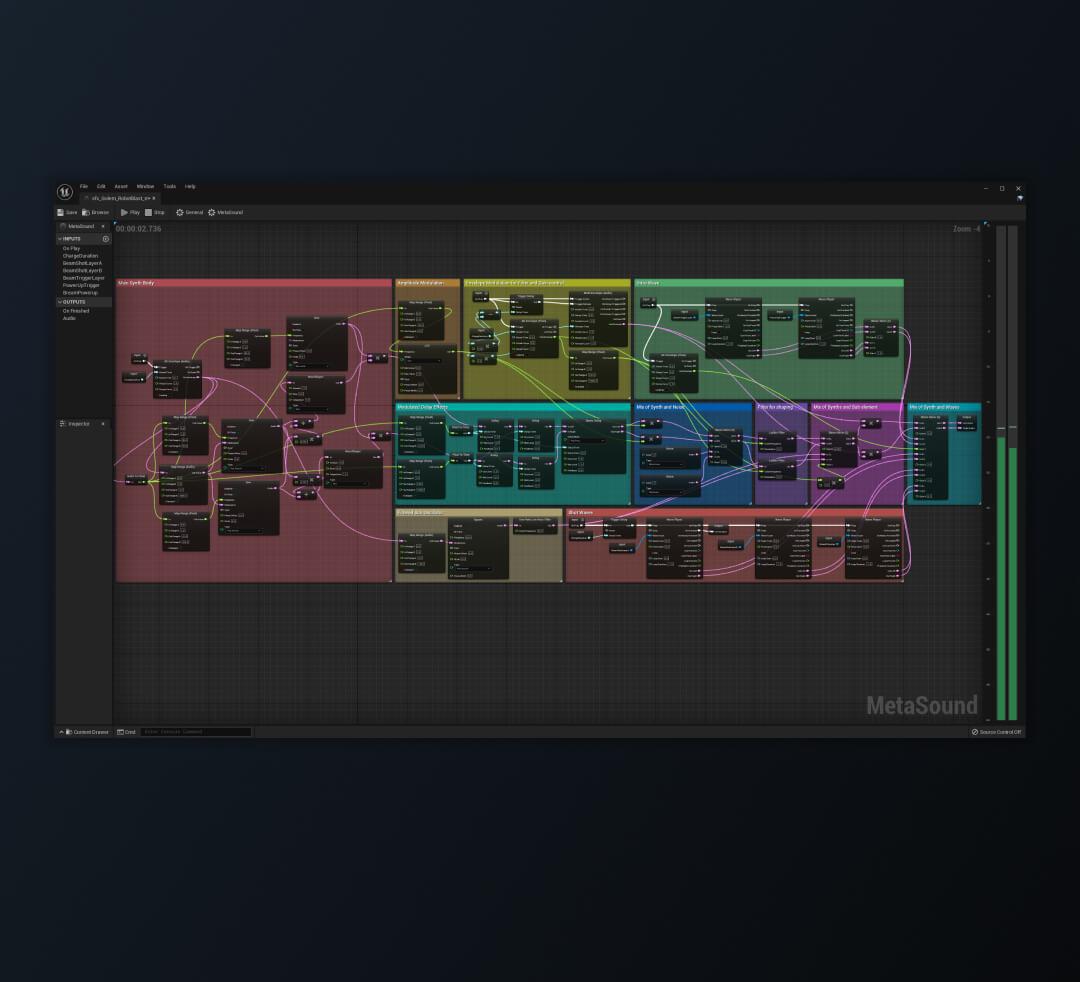Click the Cmd console icon
This screenshot has height=982, width=1080.
coord(121,732)
